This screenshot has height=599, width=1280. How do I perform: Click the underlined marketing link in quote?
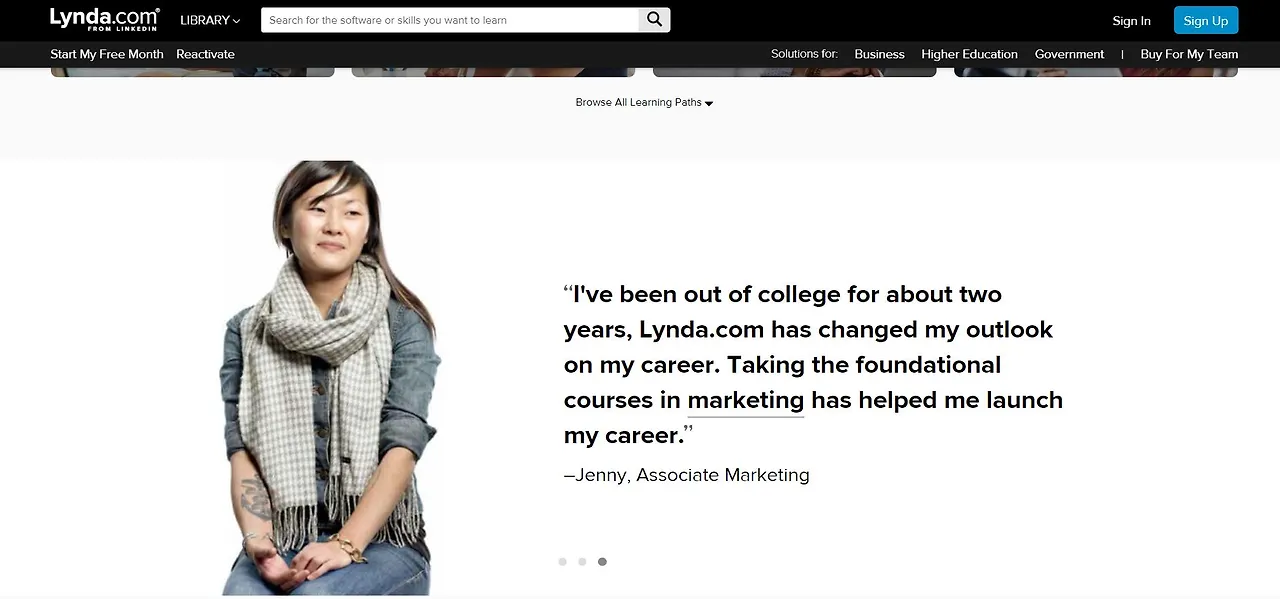[x=746, y=401]
